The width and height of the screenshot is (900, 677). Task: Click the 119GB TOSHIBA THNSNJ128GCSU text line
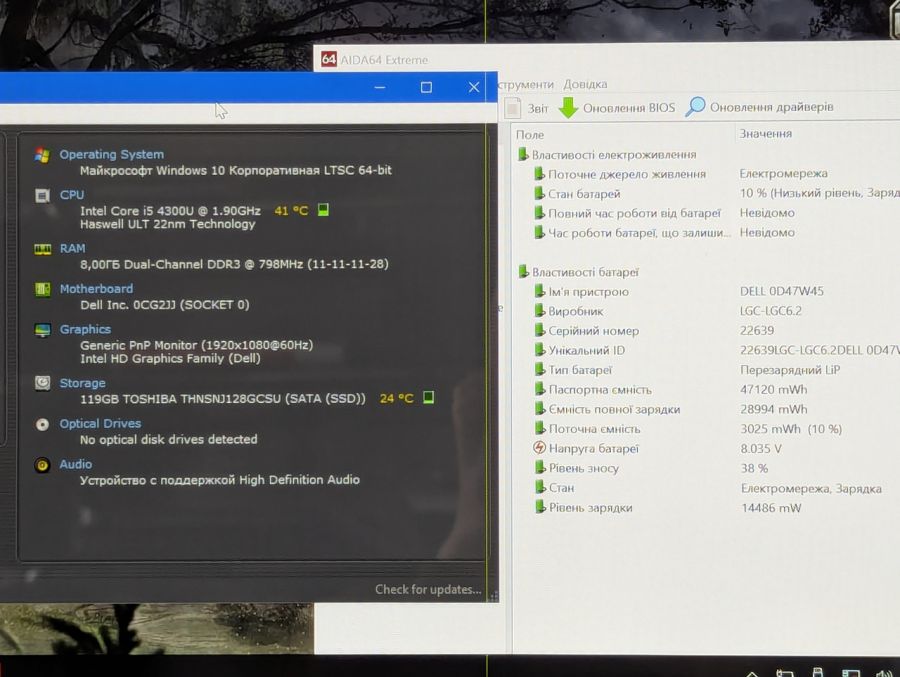point(223,399)
